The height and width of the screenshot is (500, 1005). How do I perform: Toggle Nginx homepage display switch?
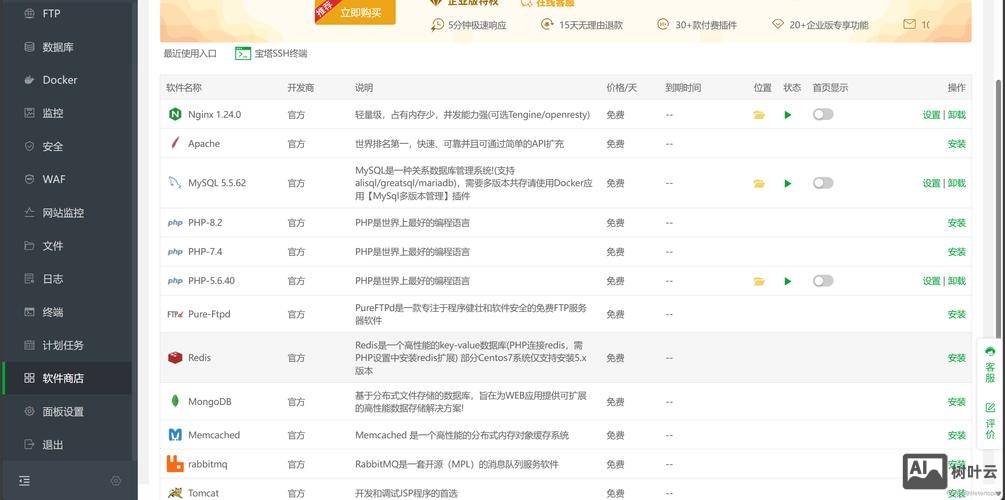[x=823, y=114]
